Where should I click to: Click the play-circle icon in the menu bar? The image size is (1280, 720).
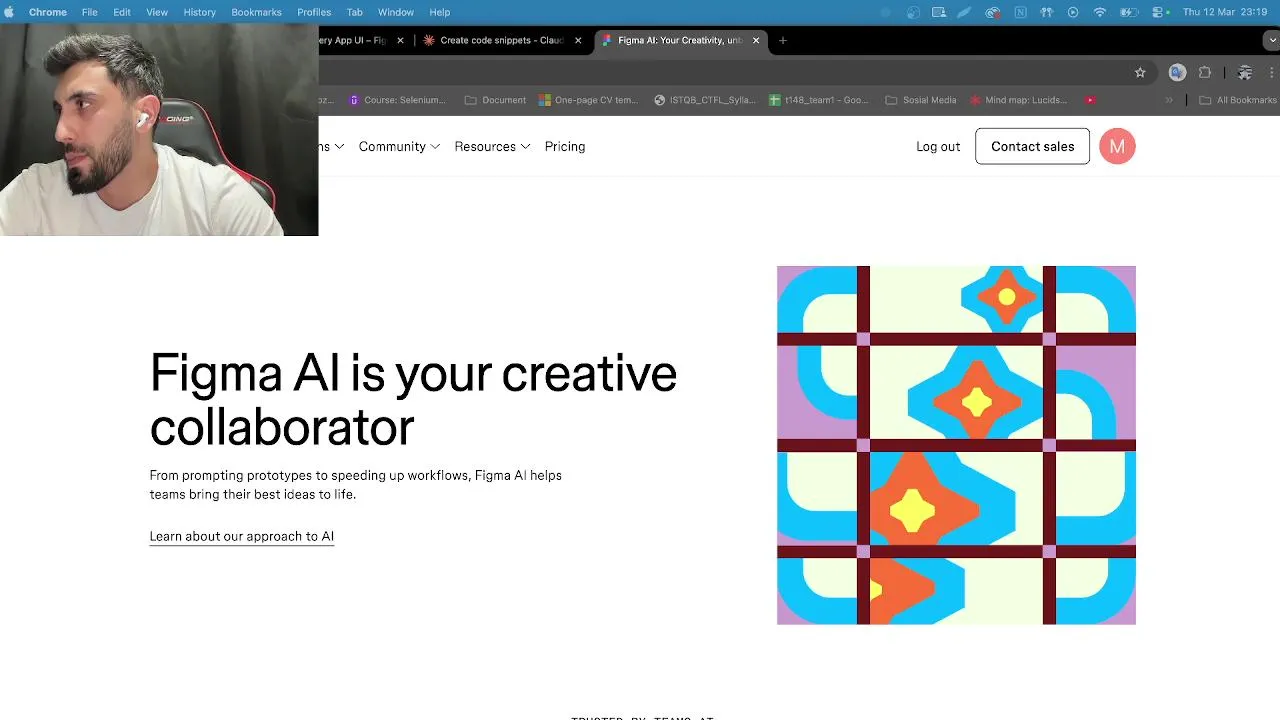point(1073,12)
